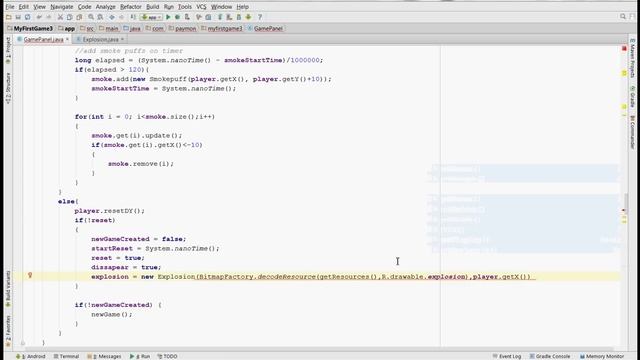The height and width of the screenshot is (360, 640).
Task: Click the SDK Manager download arrow icon
Action: (x=248, y=17)
